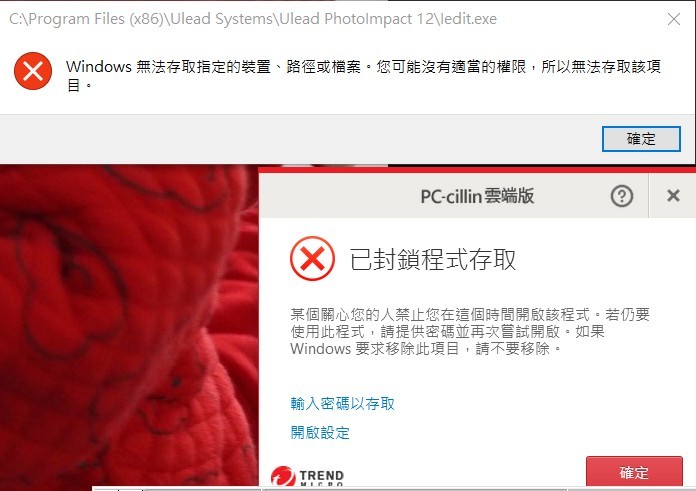696x491 pixels.
Task: Close the PC-cillin 雲端版 popup window
Action: coord(673,195)
